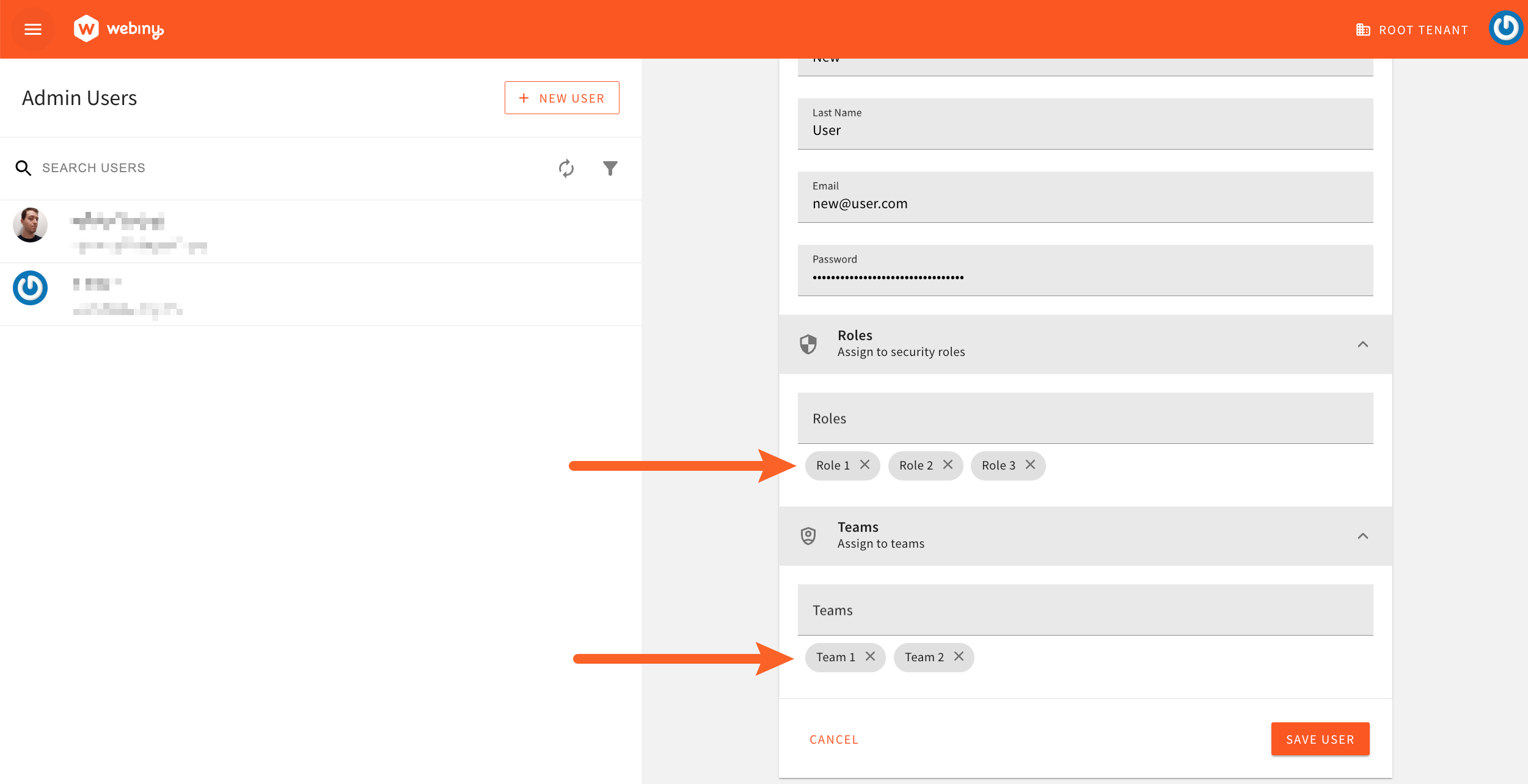The image size is (1528, 784).
Task: Click the search users magnifier icon
Action: [23, 167]
